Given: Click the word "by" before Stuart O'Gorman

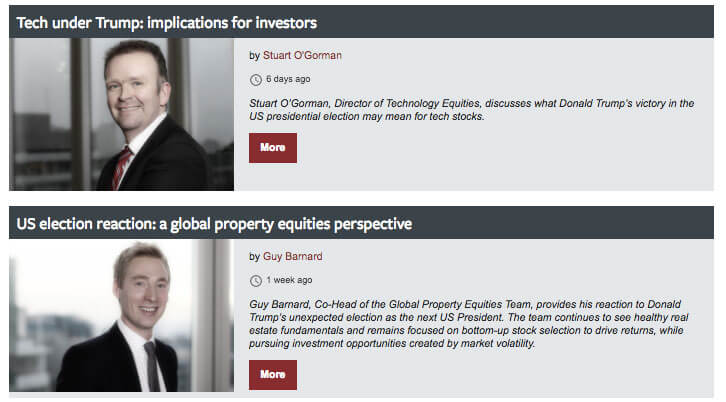Looking at the screenshot, I should click(x=254, y=56).
